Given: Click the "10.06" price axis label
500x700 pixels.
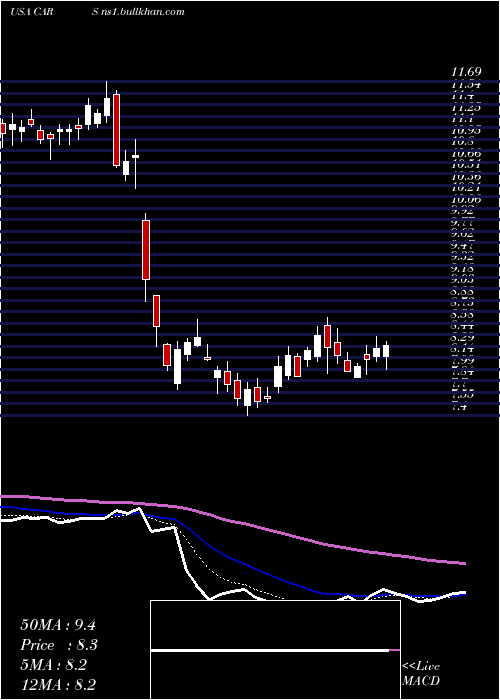Looking at the screenshot, I should 466,200.
